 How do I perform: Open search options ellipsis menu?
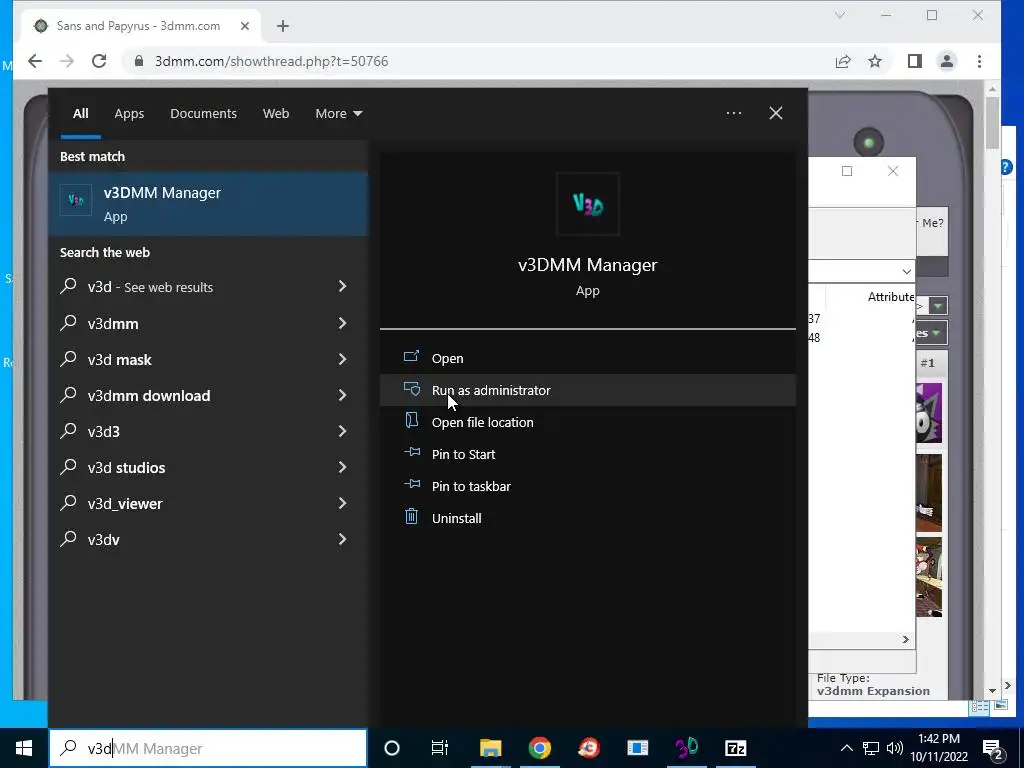pyautogui.click(x=733, y=113)
